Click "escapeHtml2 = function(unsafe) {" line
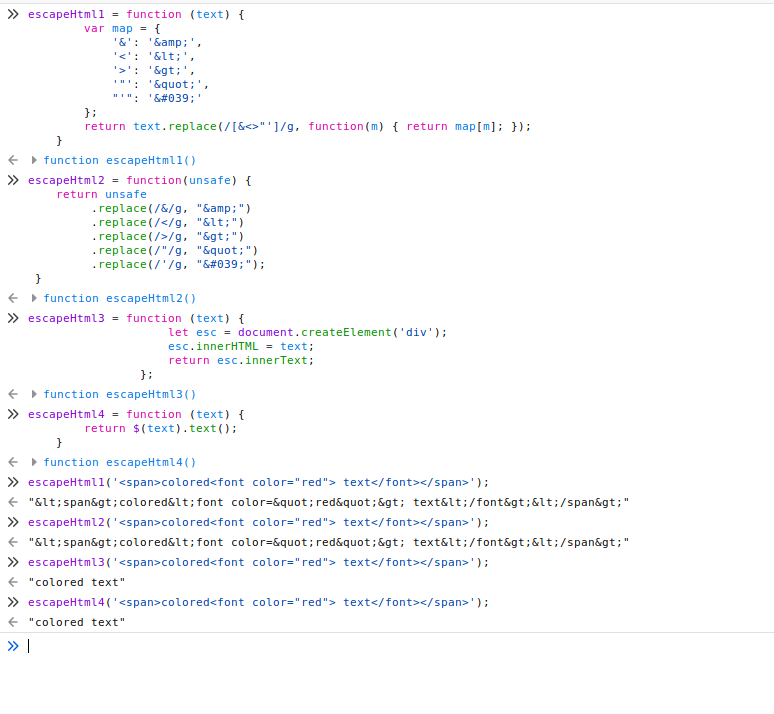Screen dimensions: 774x714 pyautogui.click(x=140, y=180)
